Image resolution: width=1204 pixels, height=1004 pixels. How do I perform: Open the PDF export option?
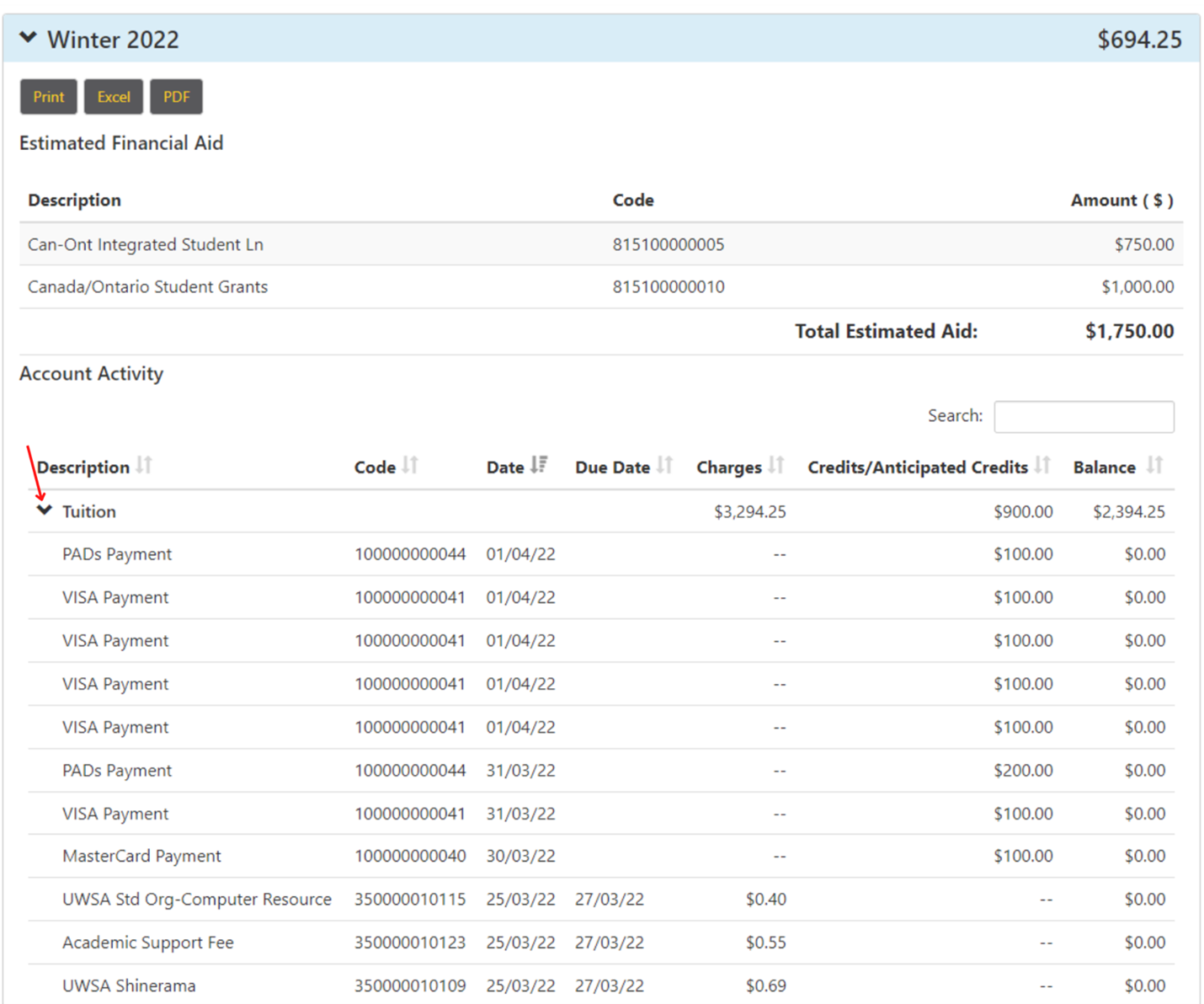tap(176, 96)
